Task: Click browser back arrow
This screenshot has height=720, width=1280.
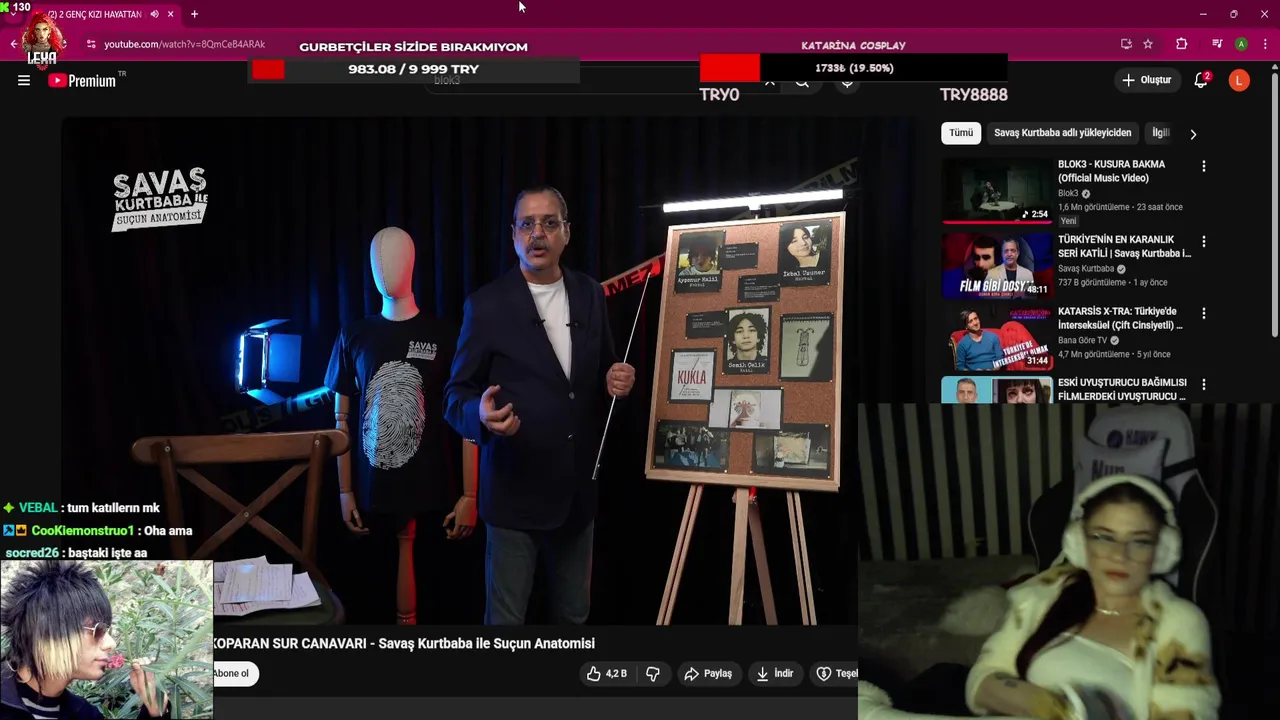Action: point(13,44)
